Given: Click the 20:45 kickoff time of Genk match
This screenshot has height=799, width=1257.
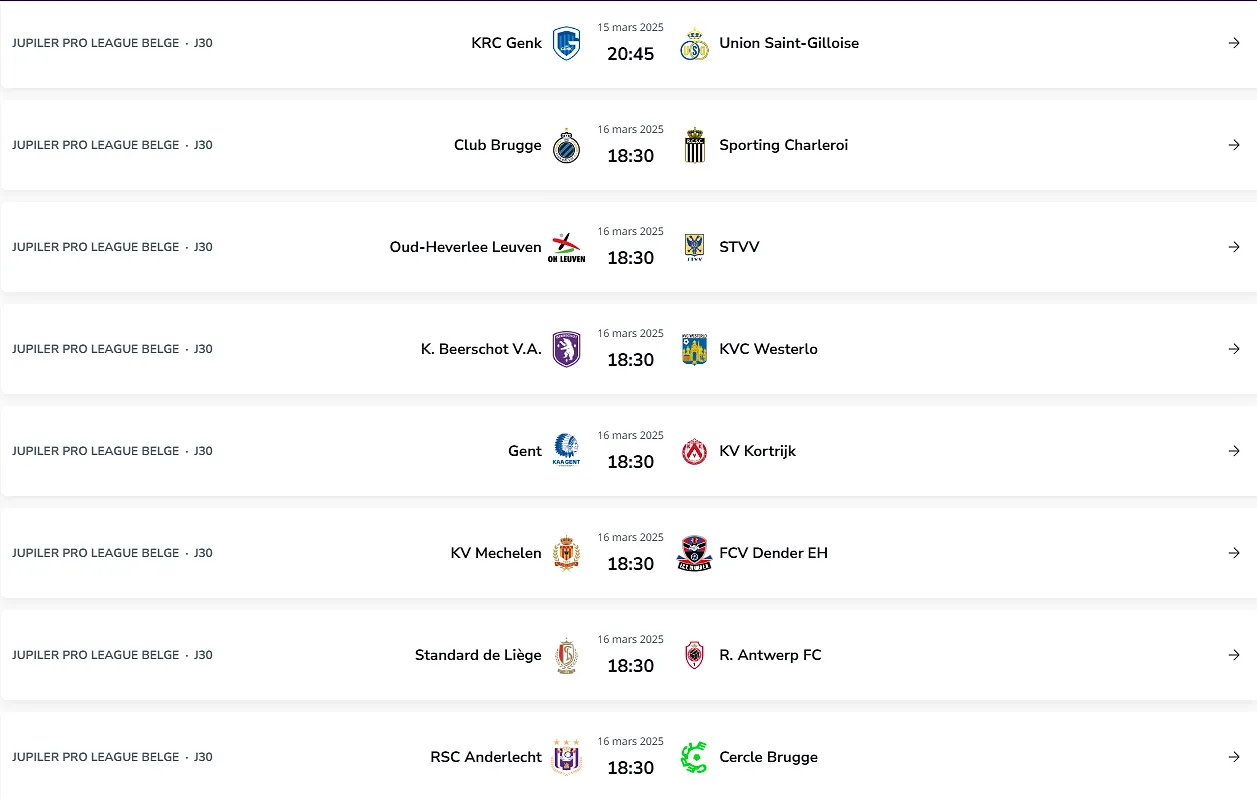Looking at the screenshot, I should pyautogui.click(x=630, y=54).
